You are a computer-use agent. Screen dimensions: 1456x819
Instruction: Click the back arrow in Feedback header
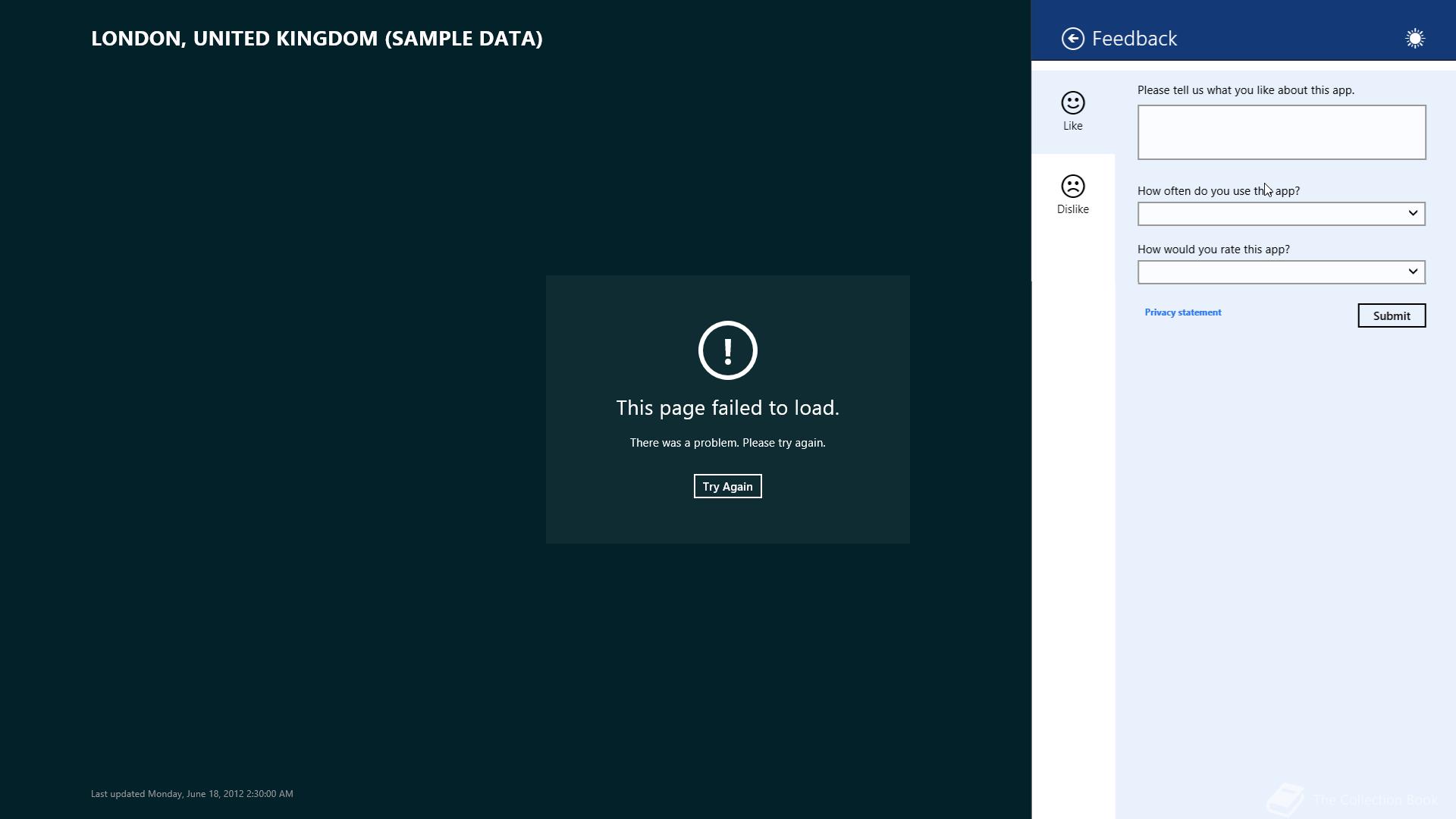point(1072,39)
